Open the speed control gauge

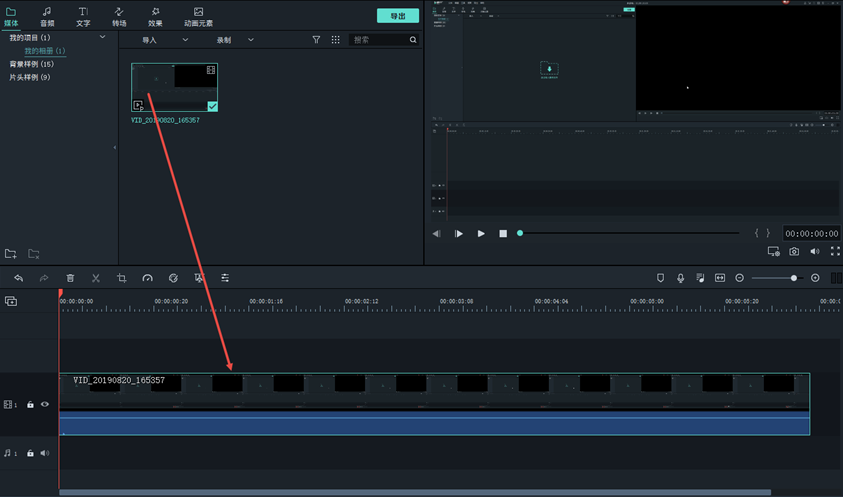pos(147,278)
